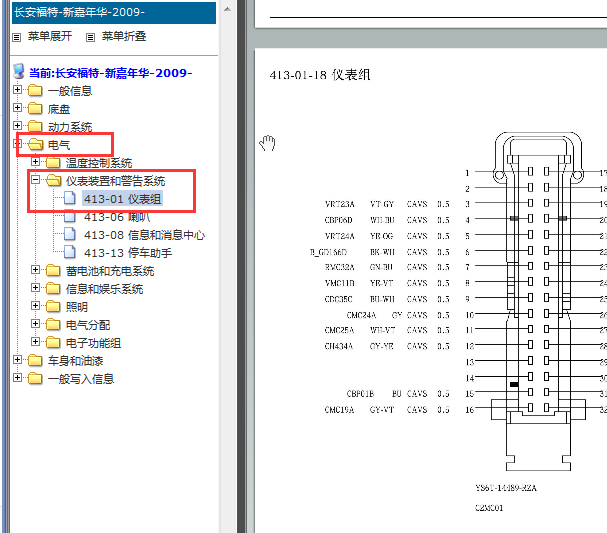Expand the 信息和娱乐系统 node

(x=35, y=287)
